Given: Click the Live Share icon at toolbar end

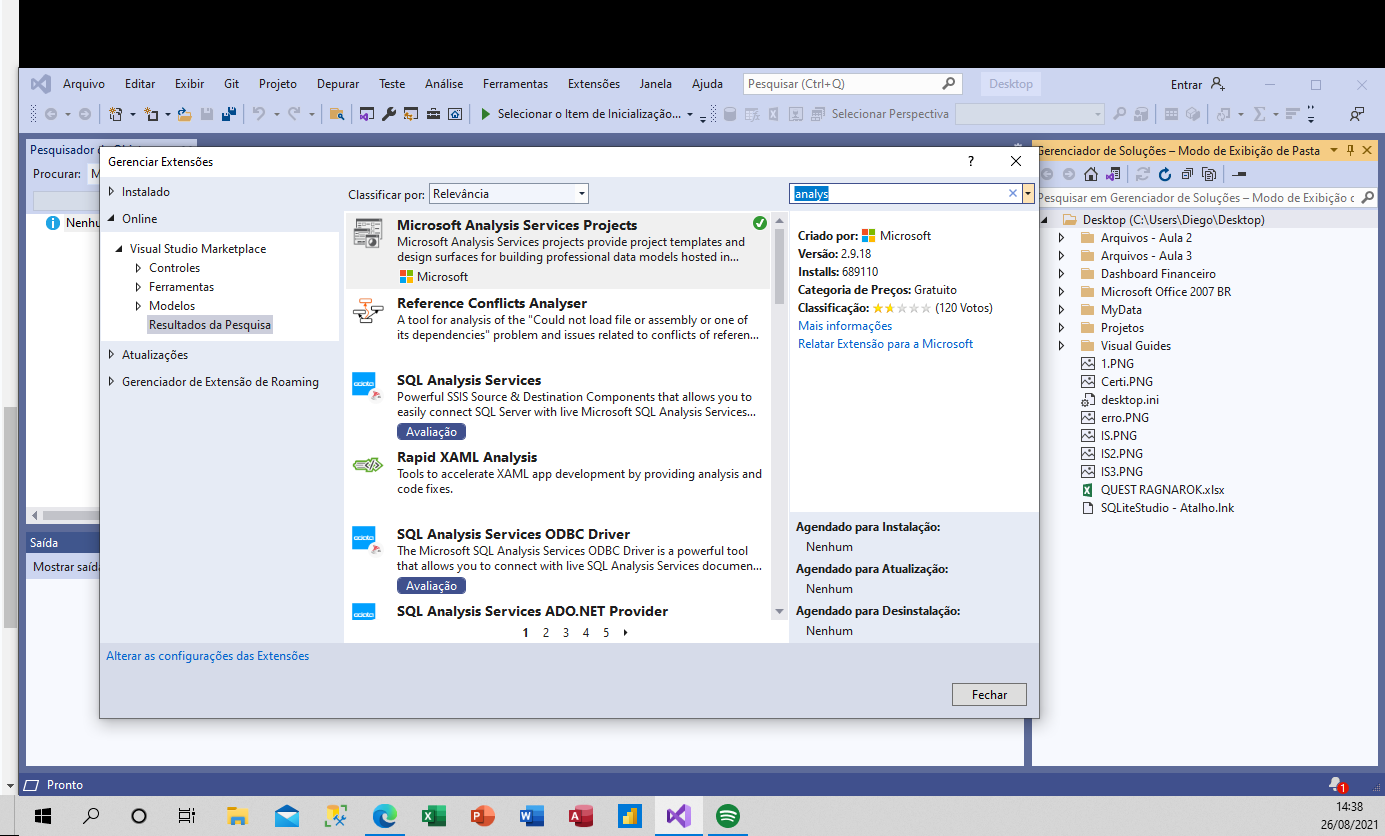Looking at the screenshot, I should [x=1356, y=114].
